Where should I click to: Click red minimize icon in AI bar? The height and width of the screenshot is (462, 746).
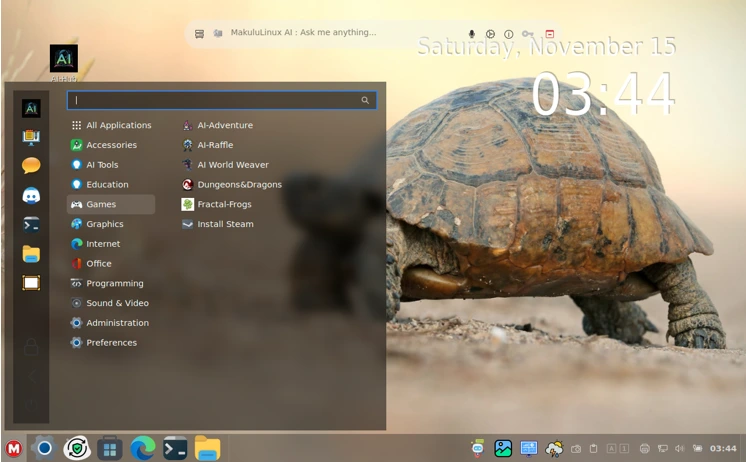click(x=550, y=34)
